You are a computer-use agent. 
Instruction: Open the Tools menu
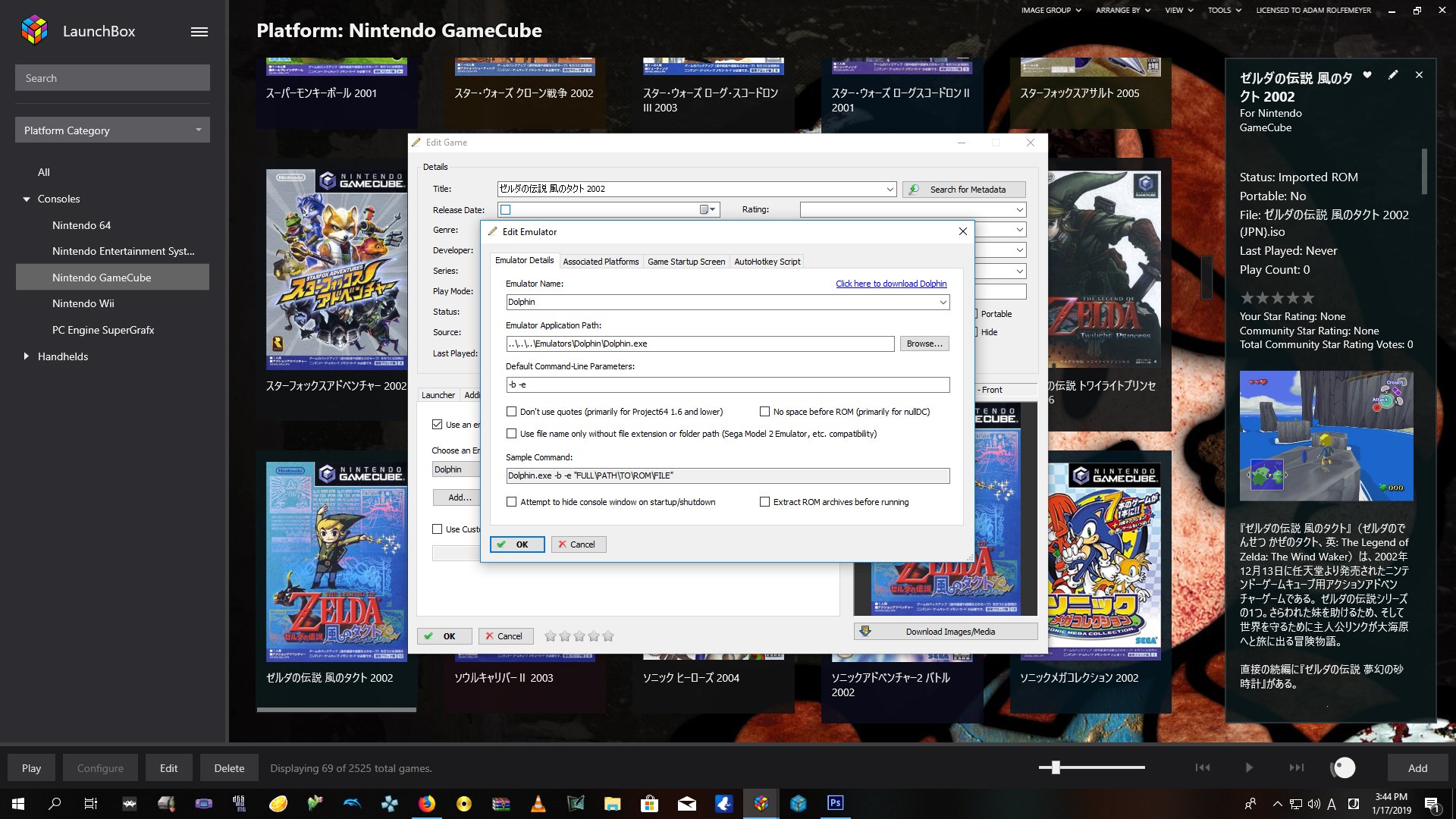1225,10
